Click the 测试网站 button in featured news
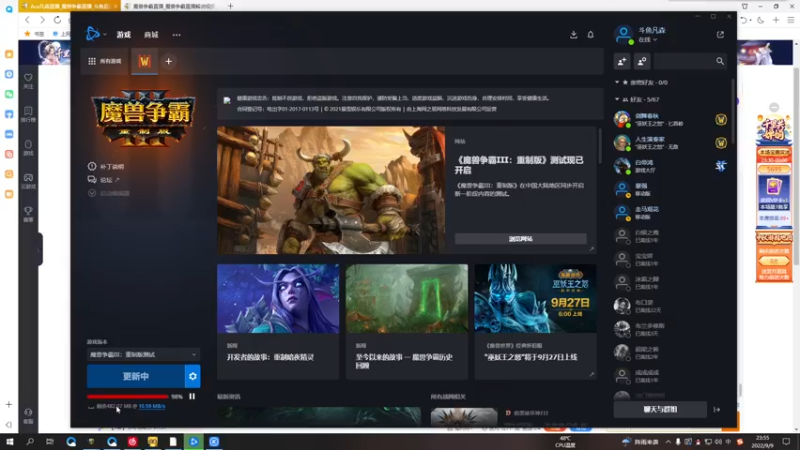Image resolution: width=800 pixels, height=450 pixels. 520,239
